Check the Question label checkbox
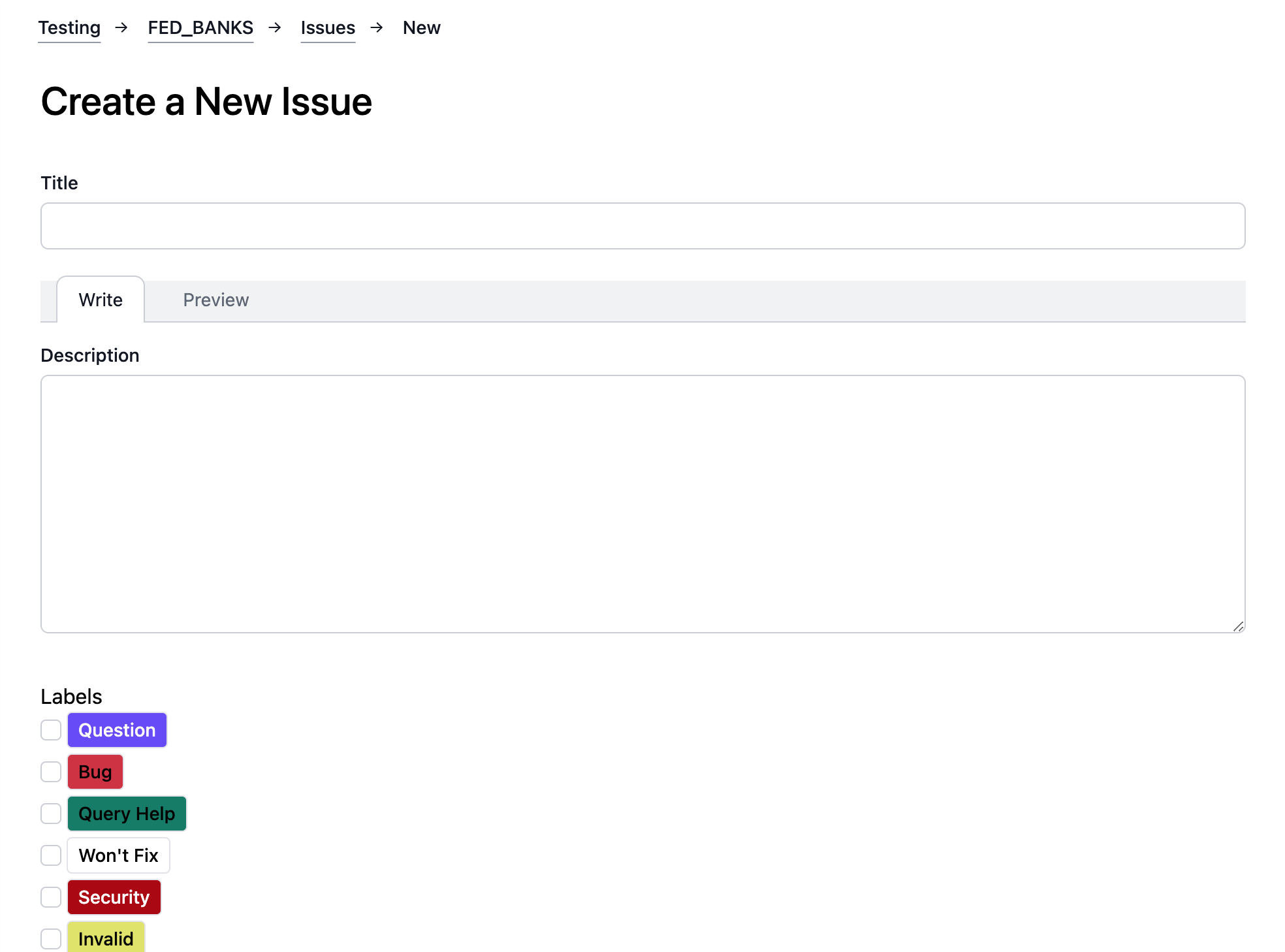Image resolution: width=1285 pixels, height=952 pixels. click(x=51, y=730)
